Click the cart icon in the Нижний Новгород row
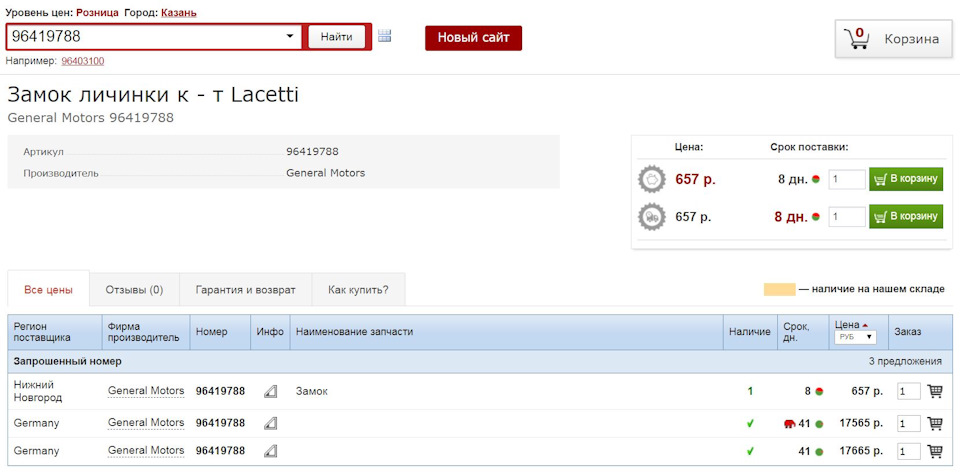 coord(935,392)
